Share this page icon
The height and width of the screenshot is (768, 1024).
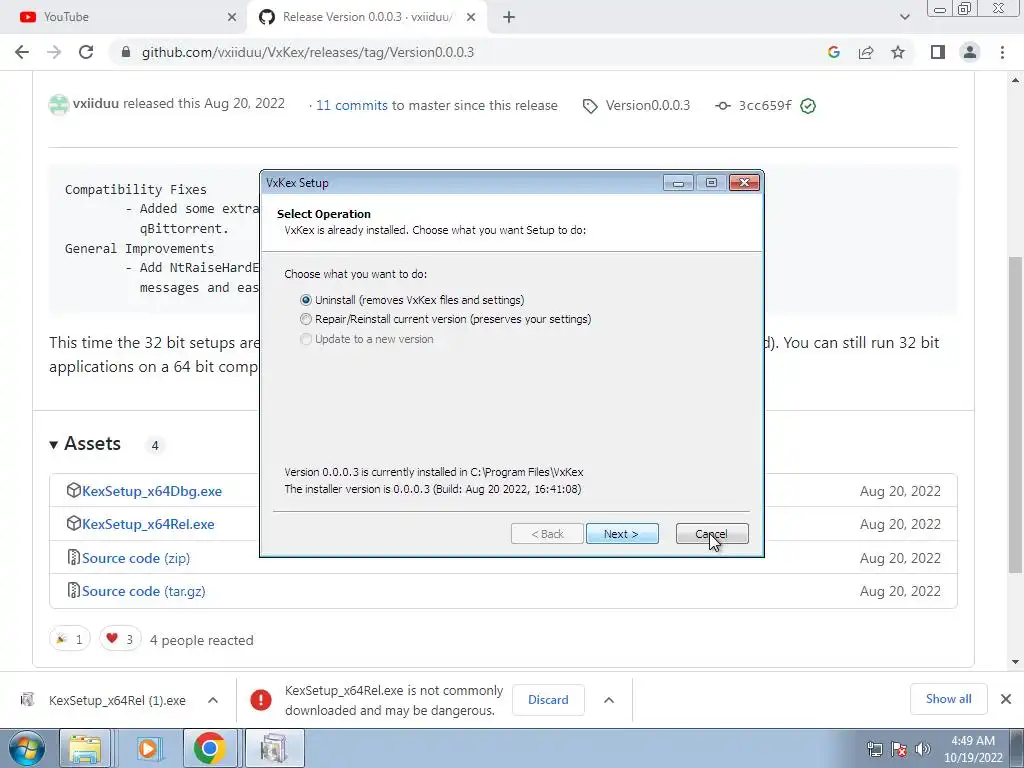click(x=866, y=52)
